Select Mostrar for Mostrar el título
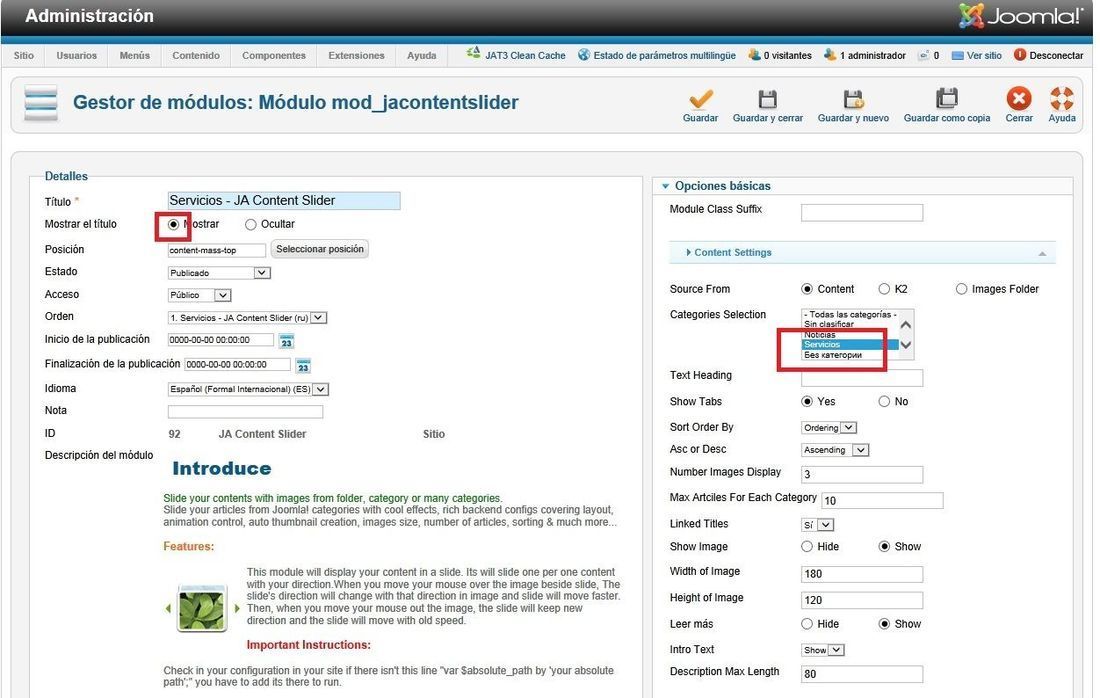The width and height of the screenshot is (1100, 698). [x=173, y=224]
